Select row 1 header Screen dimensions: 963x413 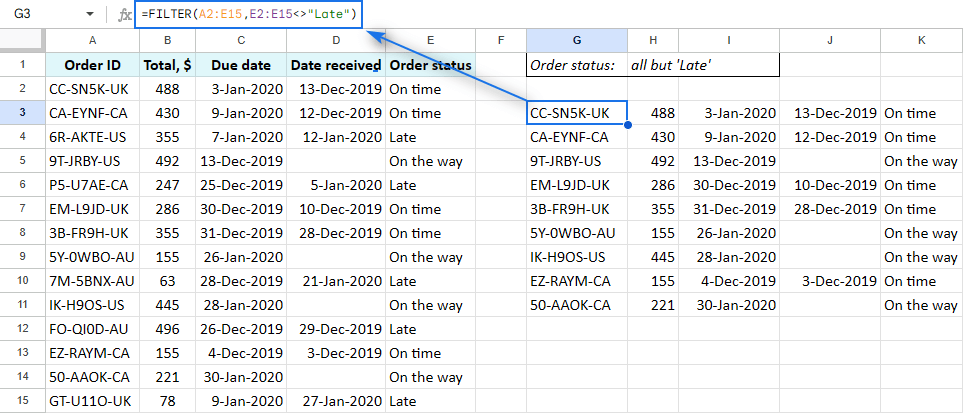[x=23, y=65]
